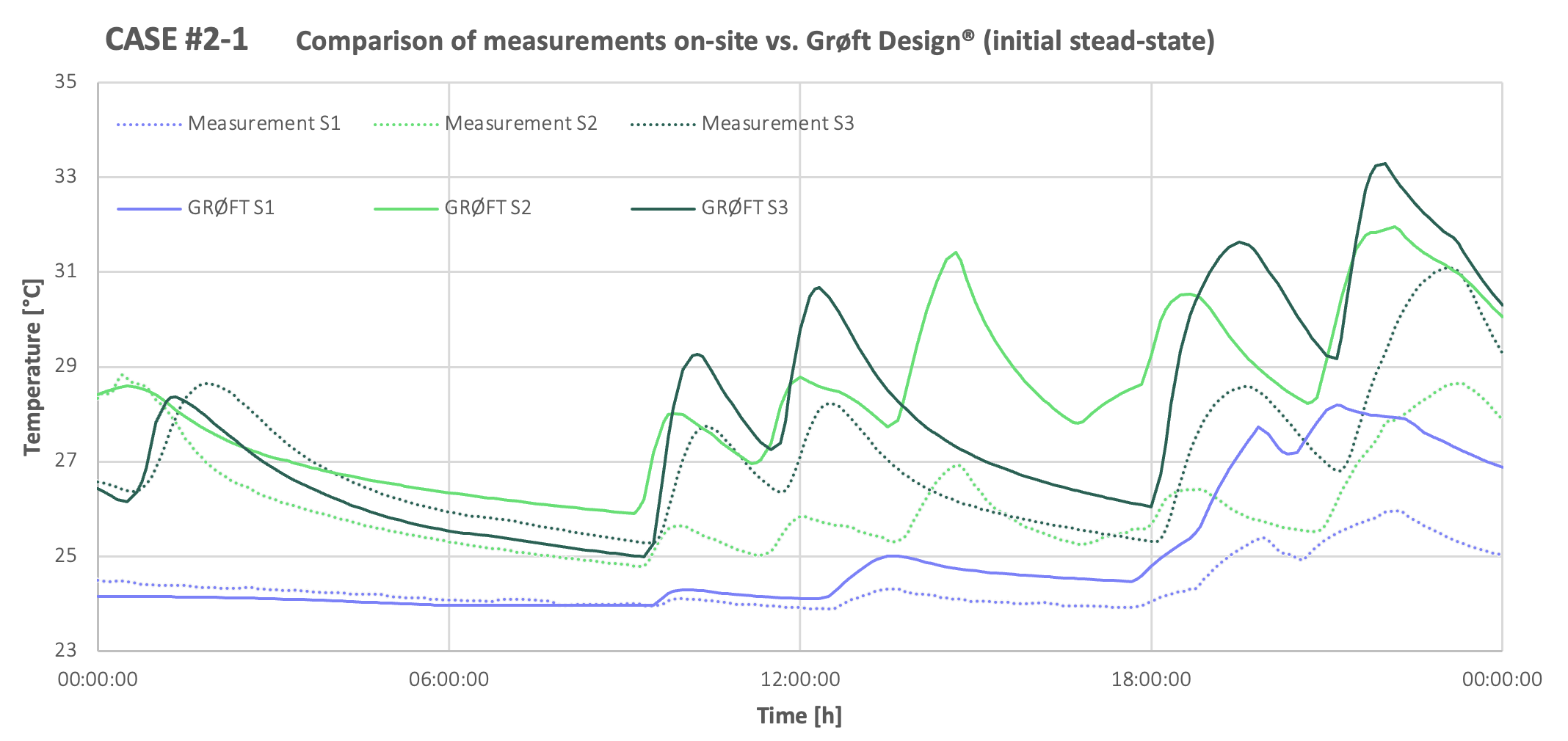This screenshot has width=1568, height=741.
Task: Click the solid dark green GRØFT S3 legend line
Action: [x=663, y=209]
